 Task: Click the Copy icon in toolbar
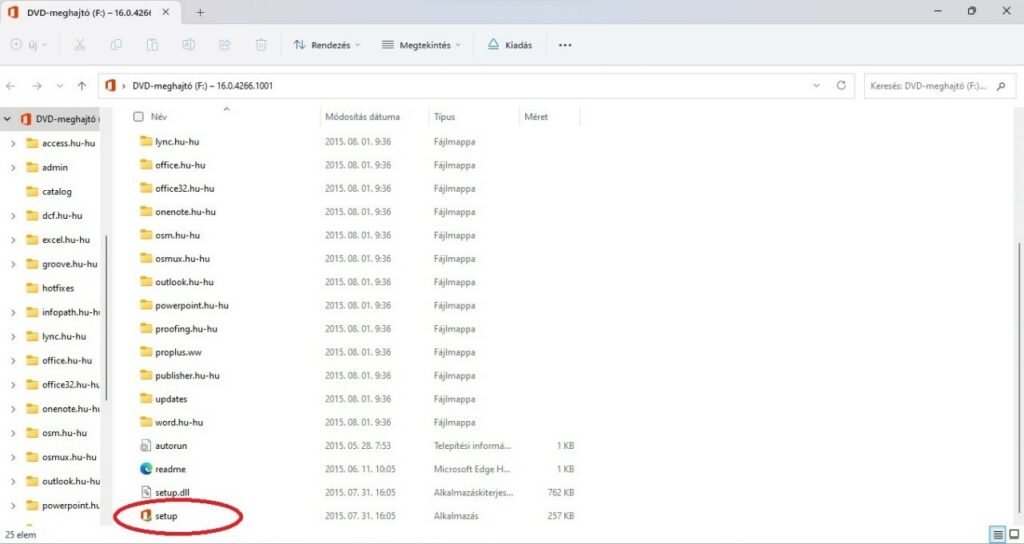coord(116,45)
